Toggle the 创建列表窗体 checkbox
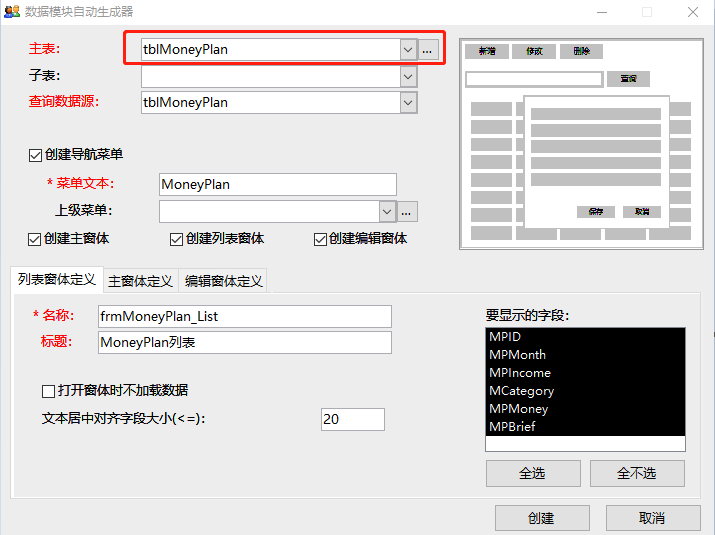 point(176,239)
